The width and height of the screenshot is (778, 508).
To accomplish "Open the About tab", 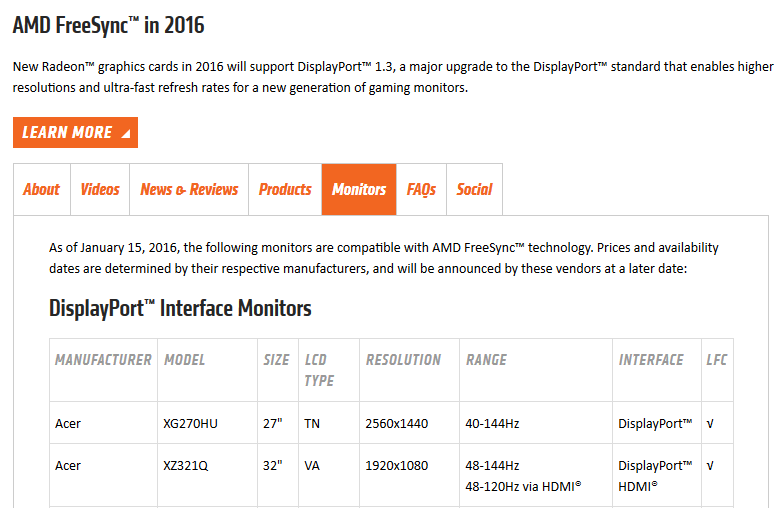I will 42,190.
